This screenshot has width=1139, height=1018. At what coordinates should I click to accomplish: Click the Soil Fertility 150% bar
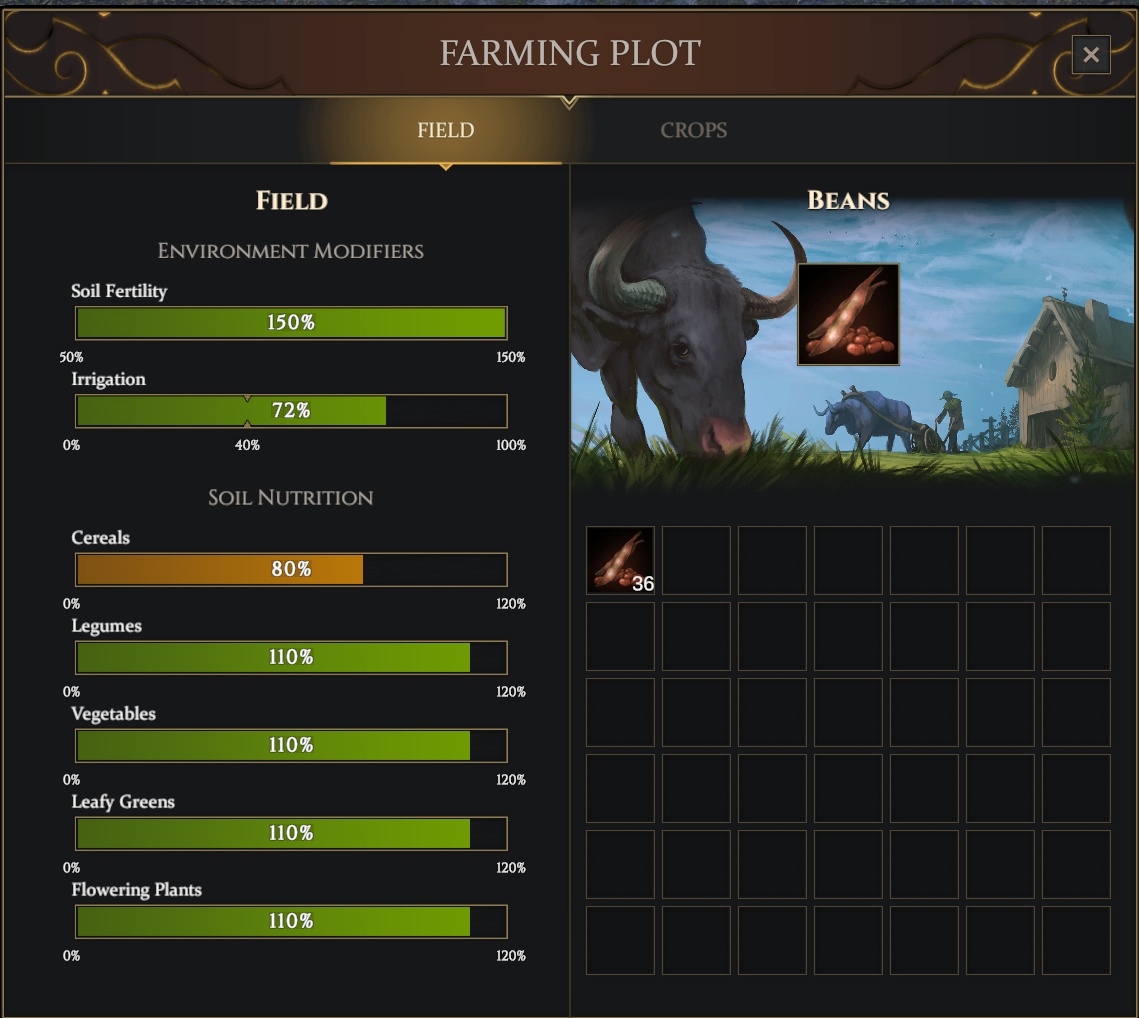291,323
